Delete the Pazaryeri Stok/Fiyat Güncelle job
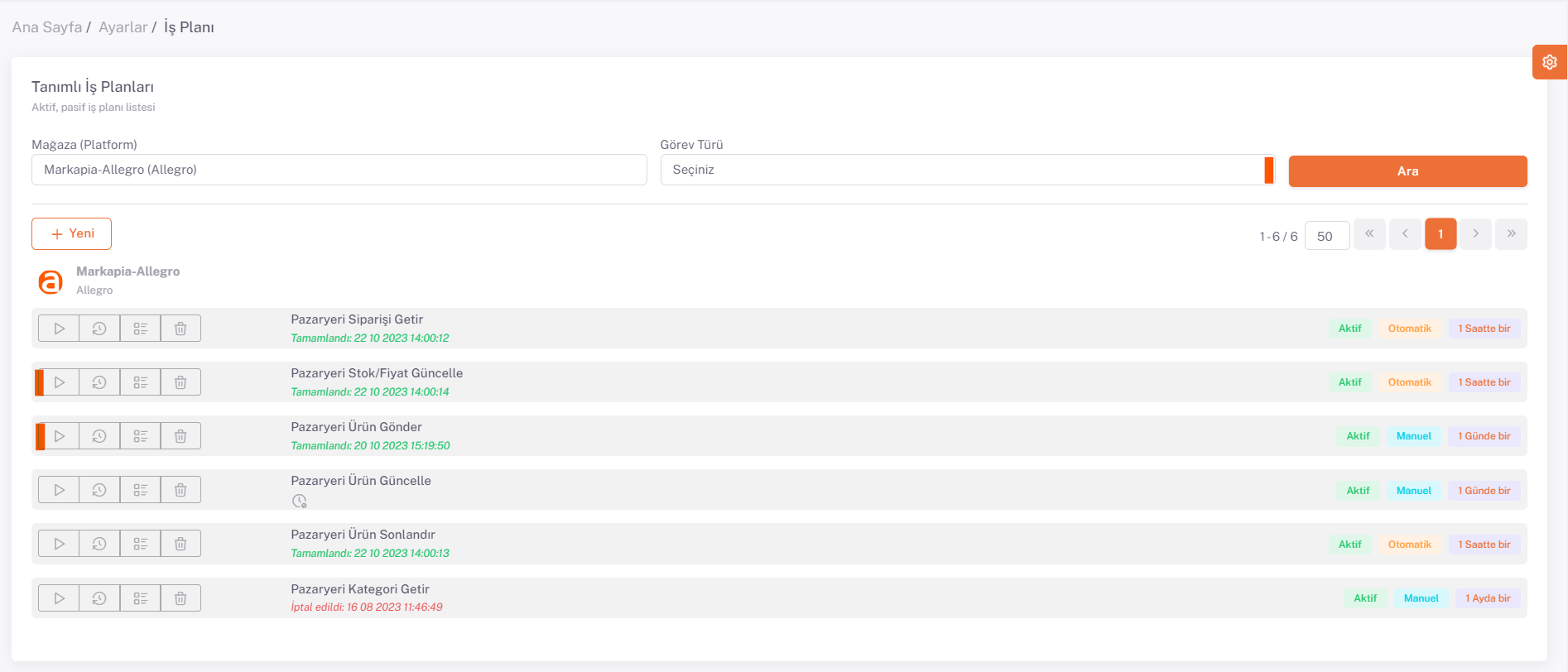 tap(180, 382)
